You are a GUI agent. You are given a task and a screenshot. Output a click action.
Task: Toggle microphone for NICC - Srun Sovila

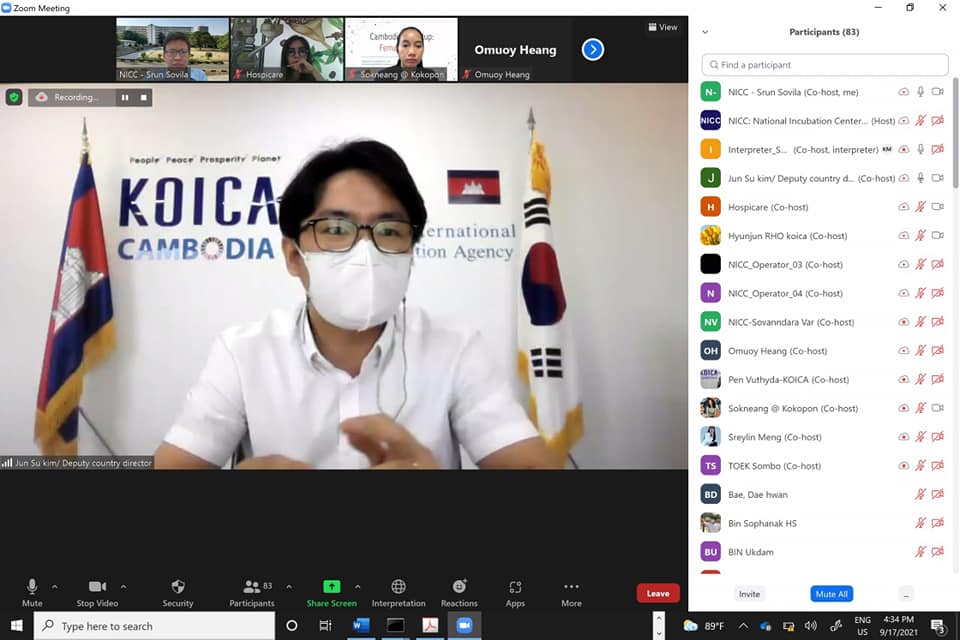[920, 92]
